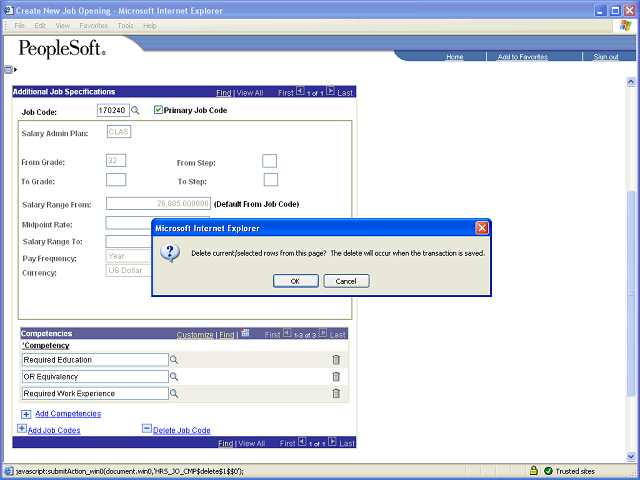Open the File menu
This screenshot has height=480, width=640.
click(x=19, y=26)
